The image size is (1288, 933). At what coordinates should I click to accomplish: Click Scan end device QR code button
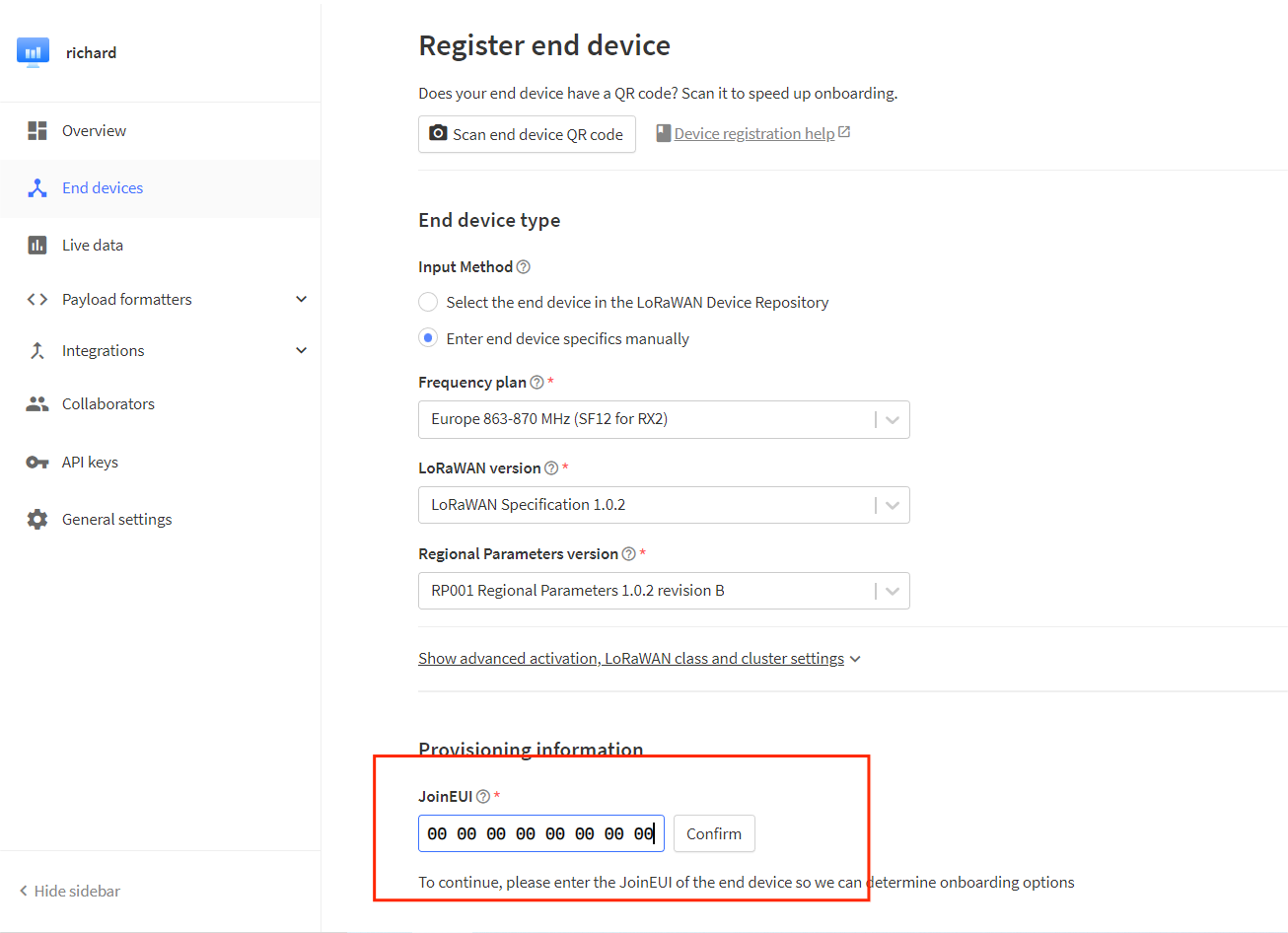[527, 134]
